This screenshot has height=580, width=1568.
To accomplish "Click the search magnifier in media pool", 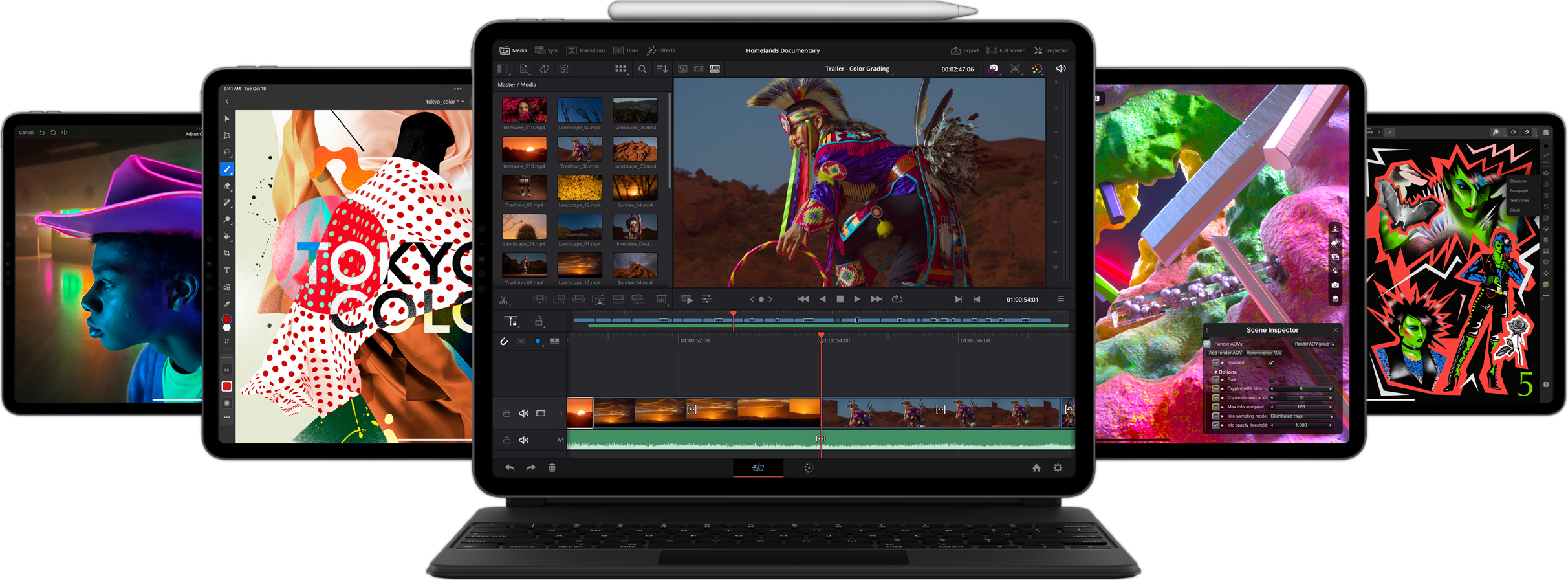I will pos(642,69).
